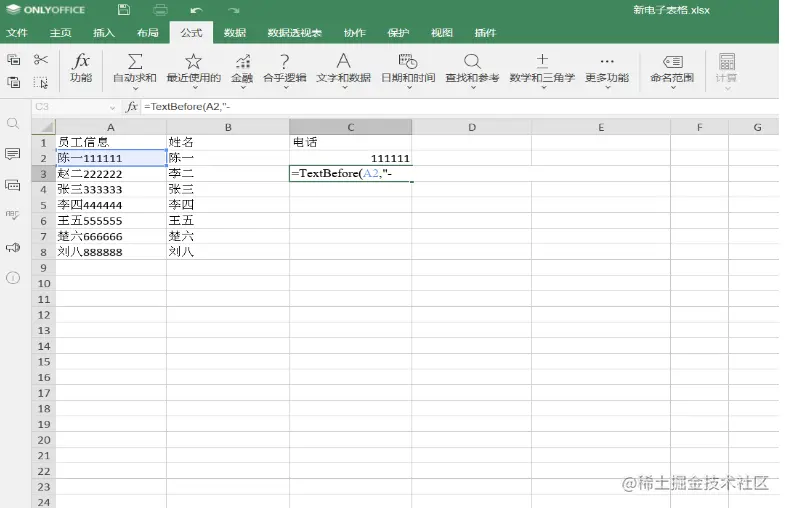Image resolution: width=785 pixels, height=508 pixels.
Task: Select column D header
Action: pyautogui.click(x=472, y=127)
